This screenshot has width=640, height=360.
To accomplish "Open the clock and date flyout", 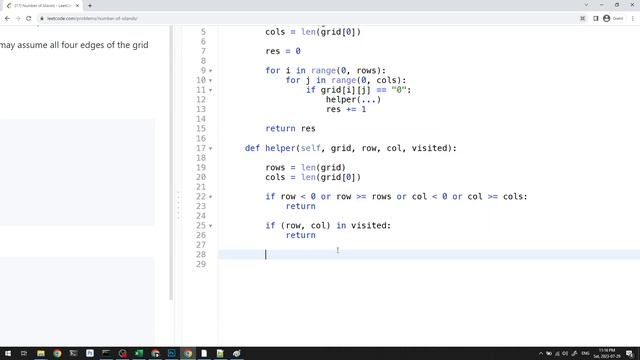I will [607, 353].
